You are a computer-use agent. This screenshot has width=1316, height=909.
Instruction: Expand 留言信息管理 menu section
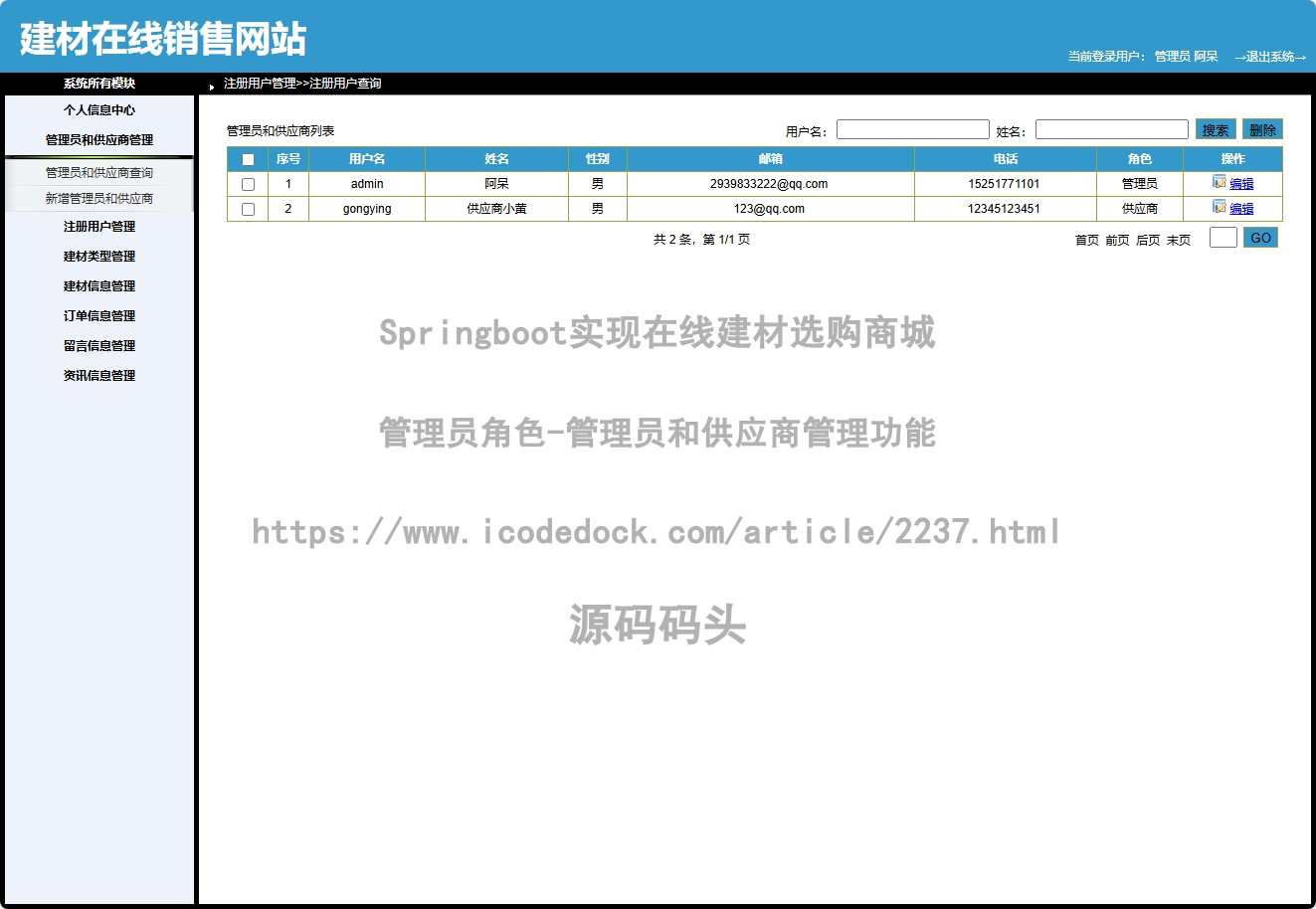point(99,346)
